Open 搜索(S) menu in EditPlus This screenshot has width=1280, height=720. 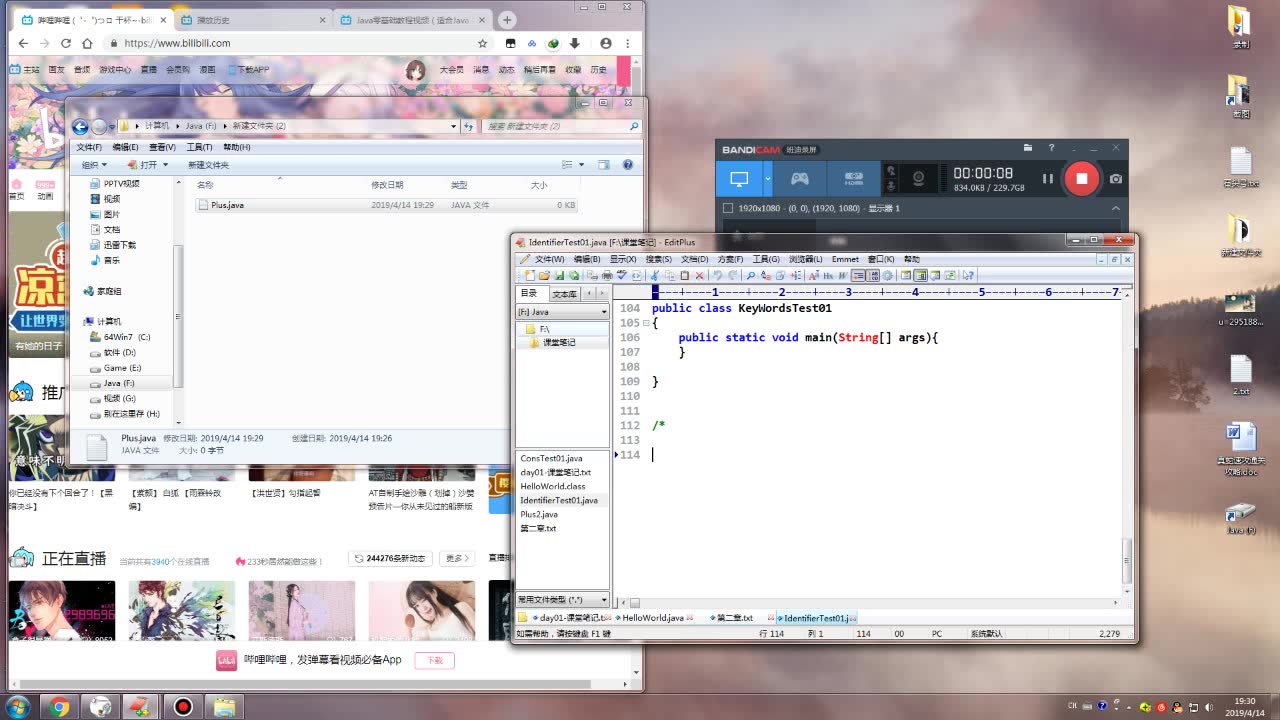click(x=658, y=259)
